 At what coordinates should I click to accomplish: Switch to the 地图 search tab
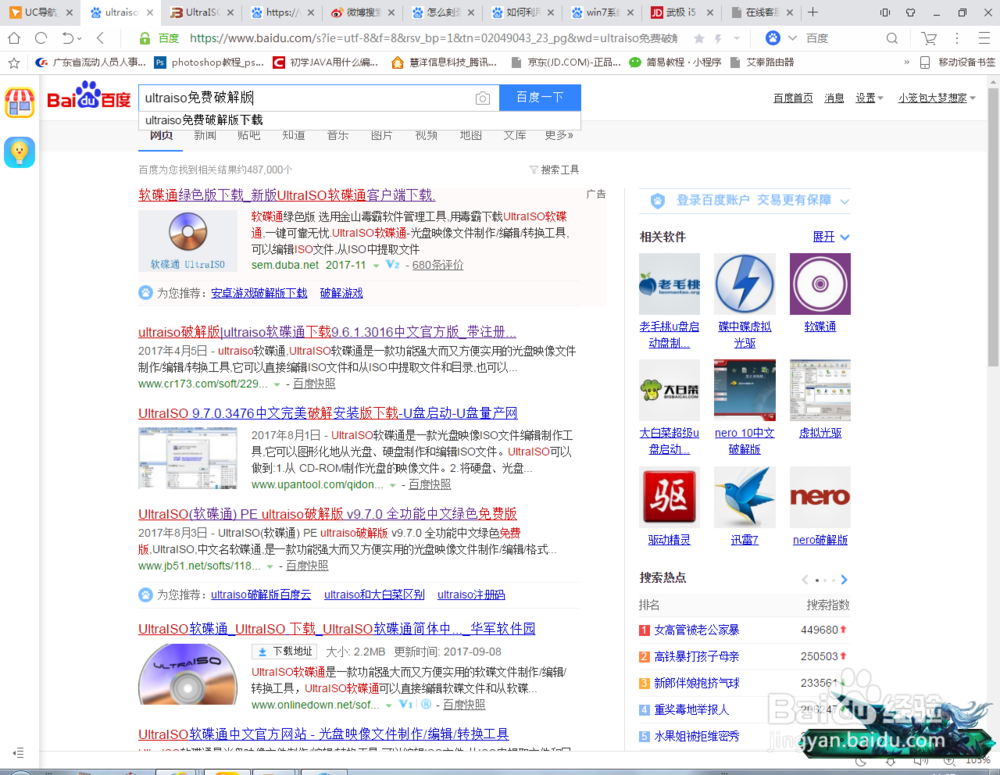[471, 135]
